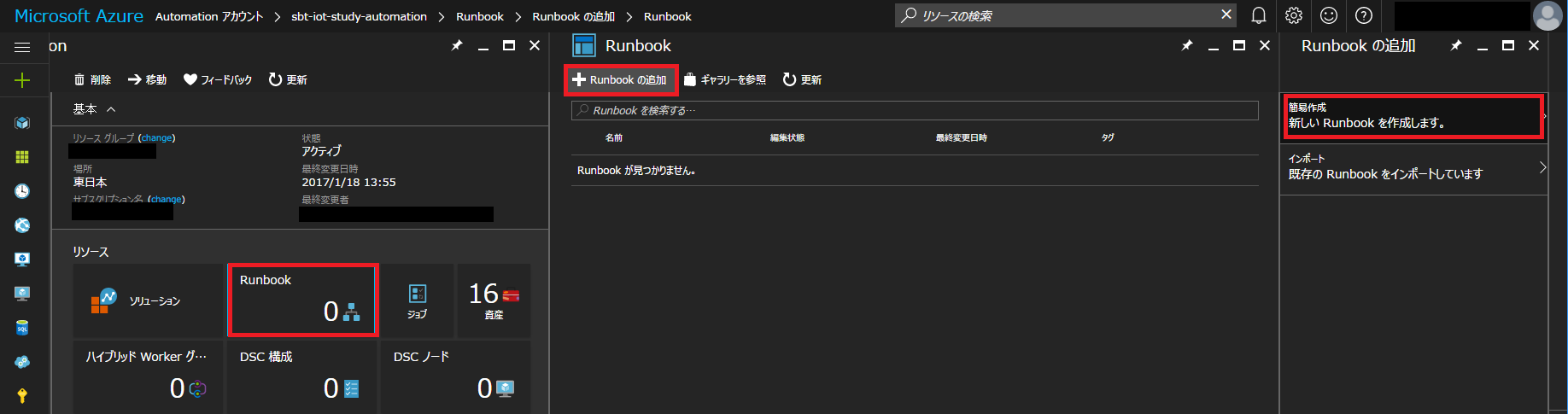Sort by 編集状態 column header
The height and width of the screenshot is (414, 1568).
(x=787, y=137)
